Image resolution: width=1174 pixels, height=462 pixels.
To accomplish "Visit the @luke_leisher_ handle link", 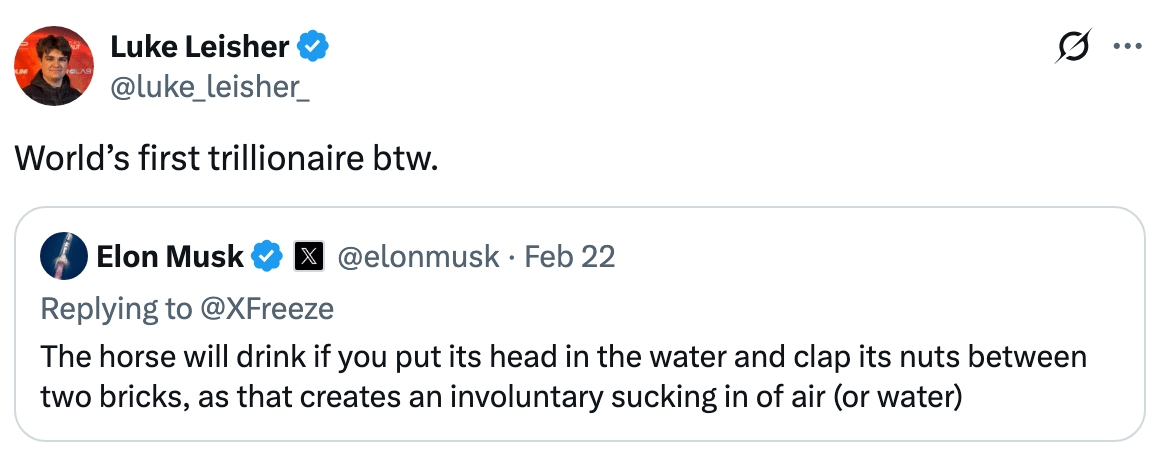I will [209, 87].
